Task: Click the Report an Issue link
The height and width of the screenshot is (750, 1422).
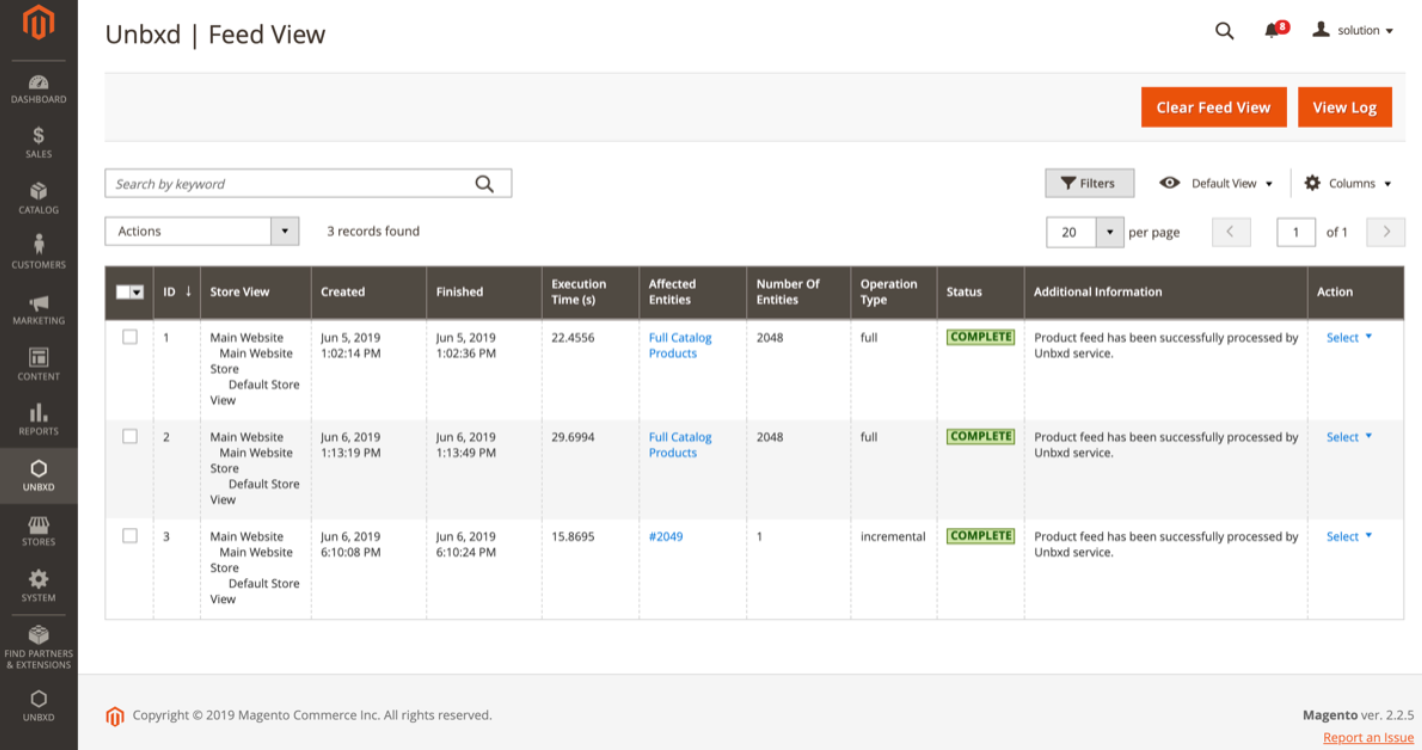Action: pyautogui.click(x=1368, y=738)
